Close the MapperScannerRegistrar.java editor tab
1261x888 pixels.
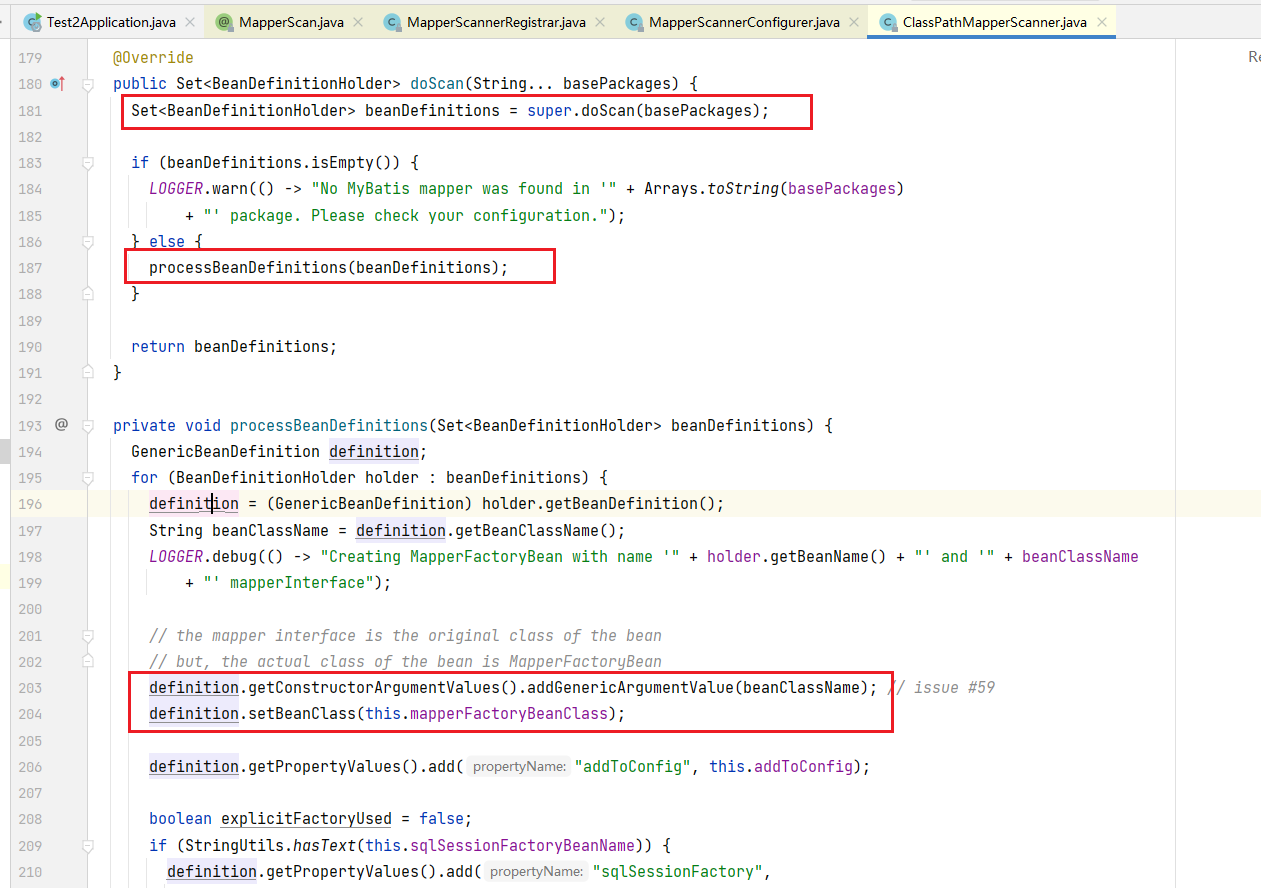pos(600,22)
